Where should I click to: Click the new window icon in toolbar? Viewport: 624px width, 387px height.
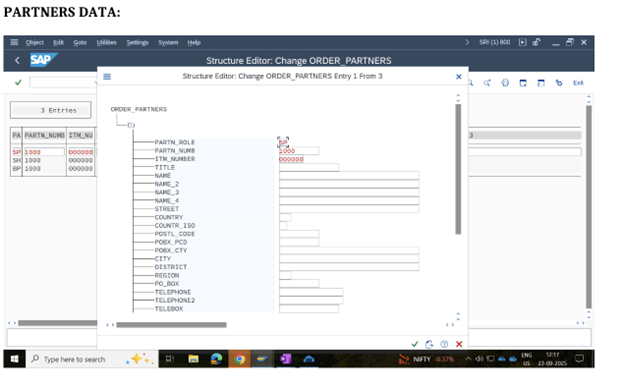point(523,83)
